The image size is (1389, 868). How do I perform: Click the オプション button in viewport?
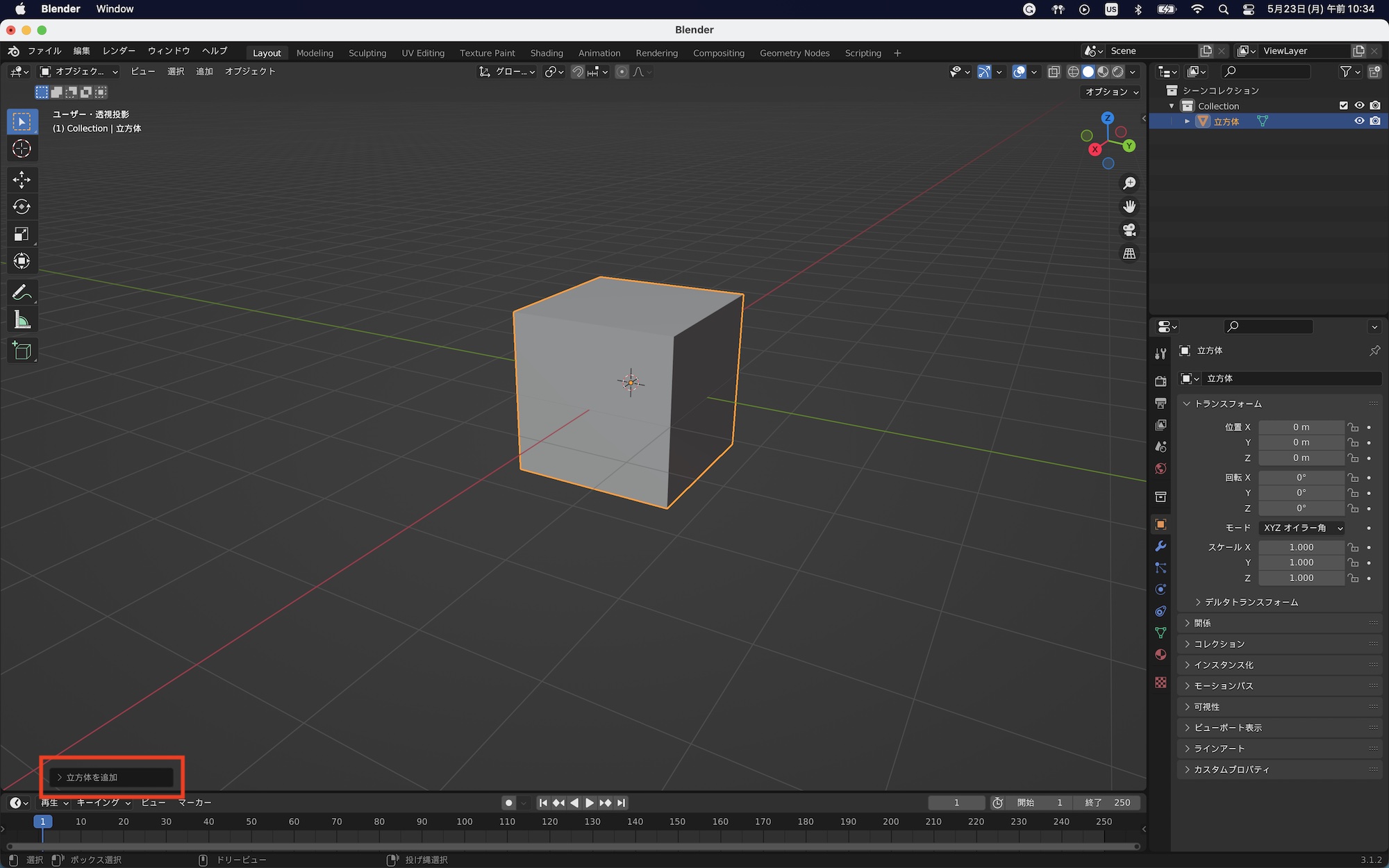tap(1112, 92)
